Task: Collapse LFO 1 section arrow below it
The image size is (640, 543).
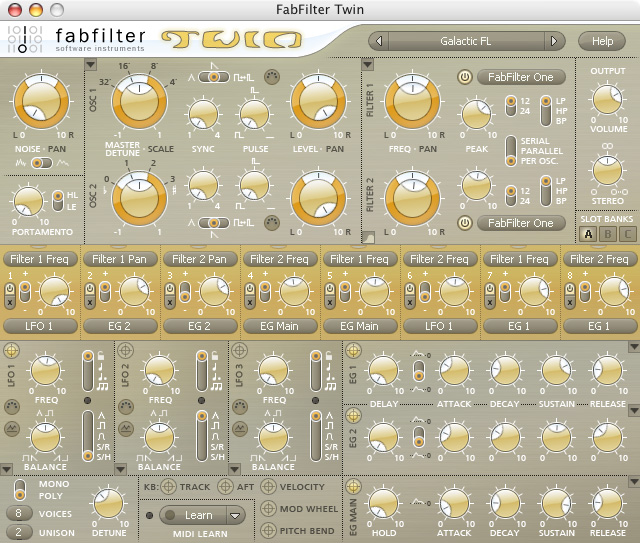Action: click(x=6, y=470)
